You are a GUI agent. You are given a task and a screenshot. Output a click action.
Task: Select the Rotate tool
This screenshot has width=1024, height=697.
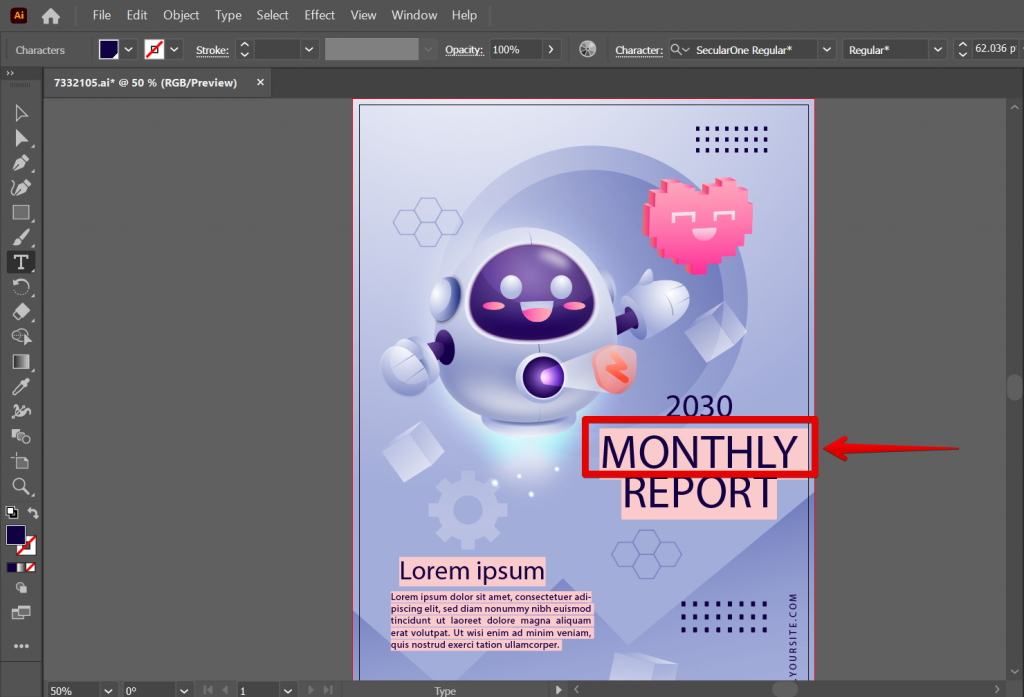pyautogui.click(x=21, y=287)
